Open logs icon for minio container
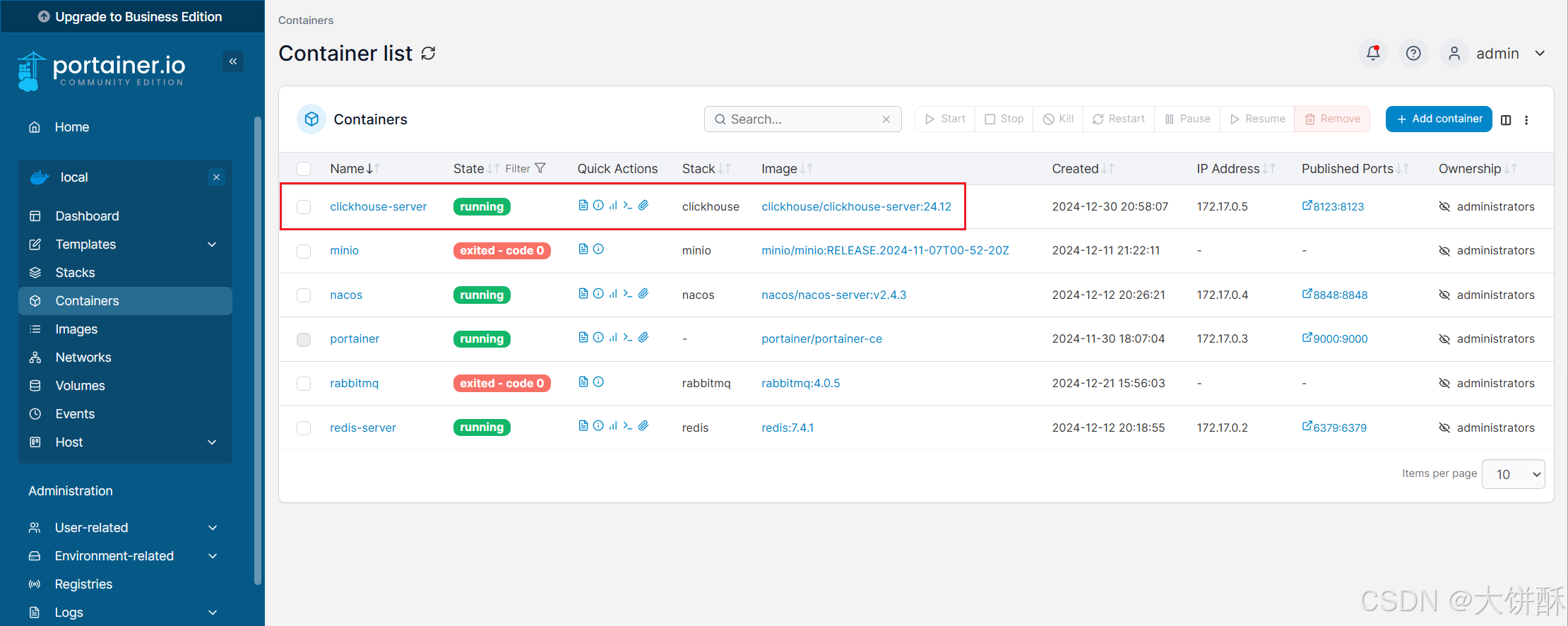The image size is (1568, 626). pyautogui.click(x=583, y=249)
